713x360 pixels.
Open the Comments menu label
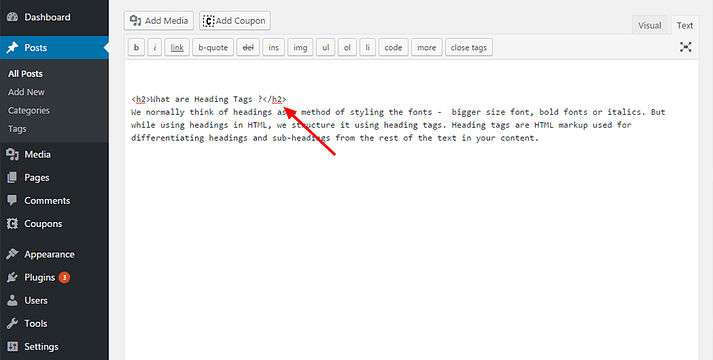tap(47, 200)
